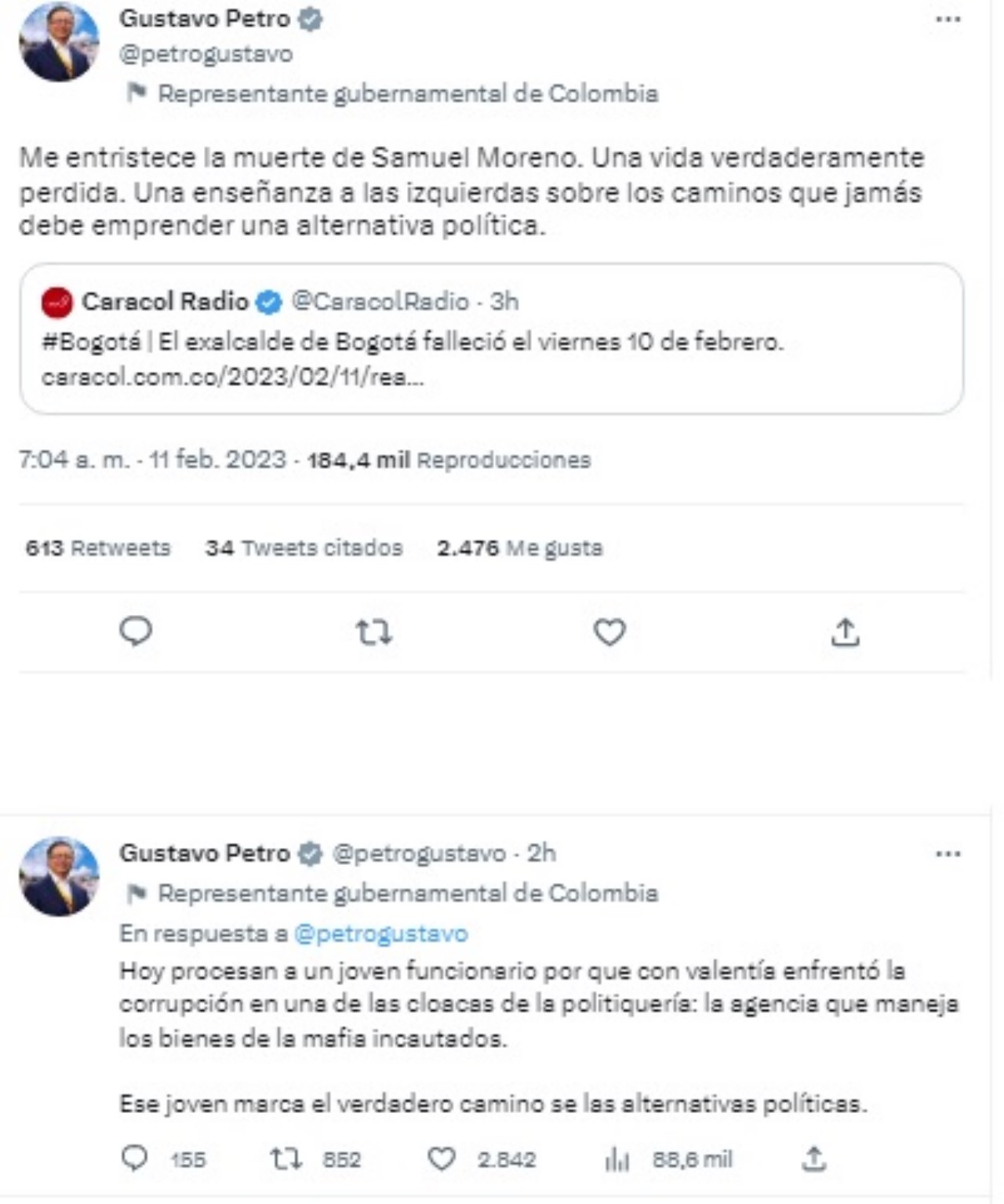Reply to the second tweet with 155 comments
Viewport: 1004px width, 1204px height.
click(x=136, y=1159)
